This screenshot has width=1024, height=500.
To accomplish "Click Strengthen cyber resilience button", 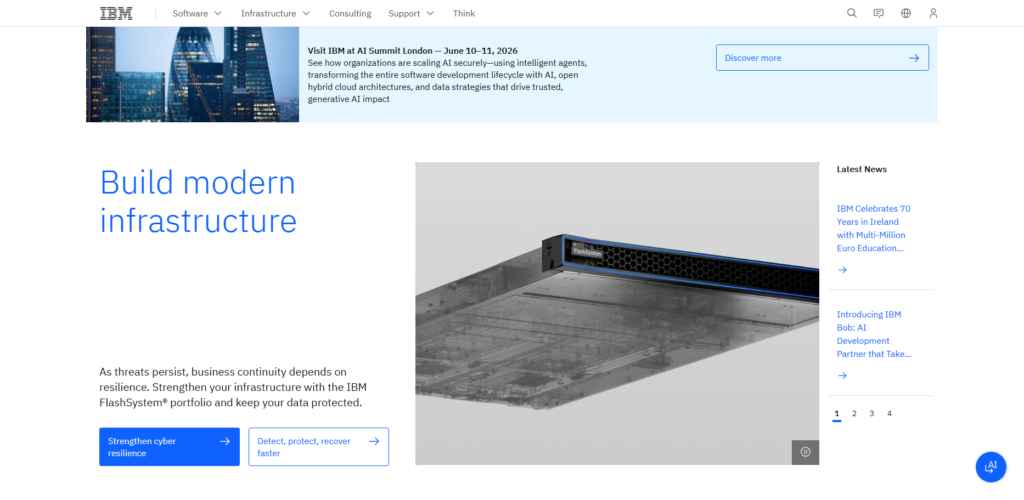I will point(169,446).
